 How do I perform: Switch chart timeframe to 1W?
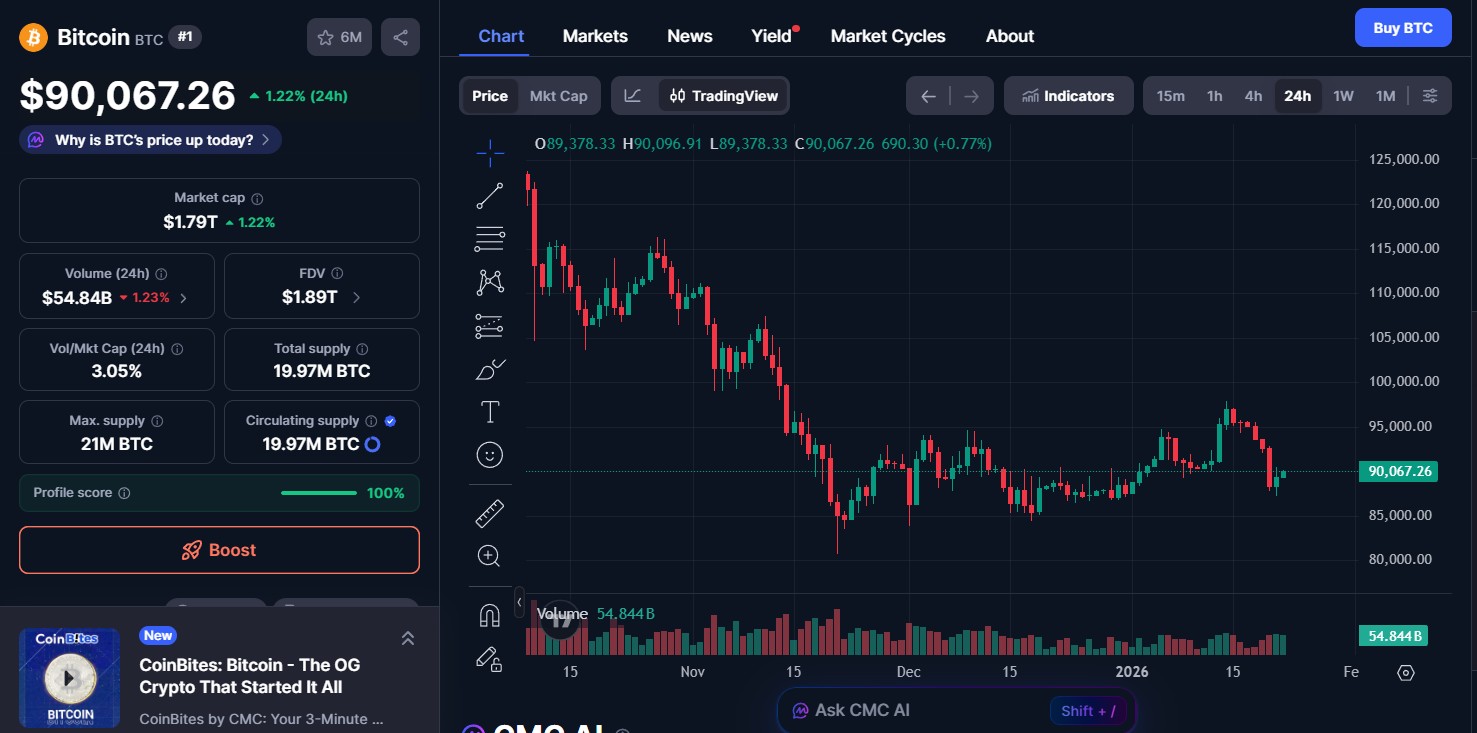(x=1343, y=95)
